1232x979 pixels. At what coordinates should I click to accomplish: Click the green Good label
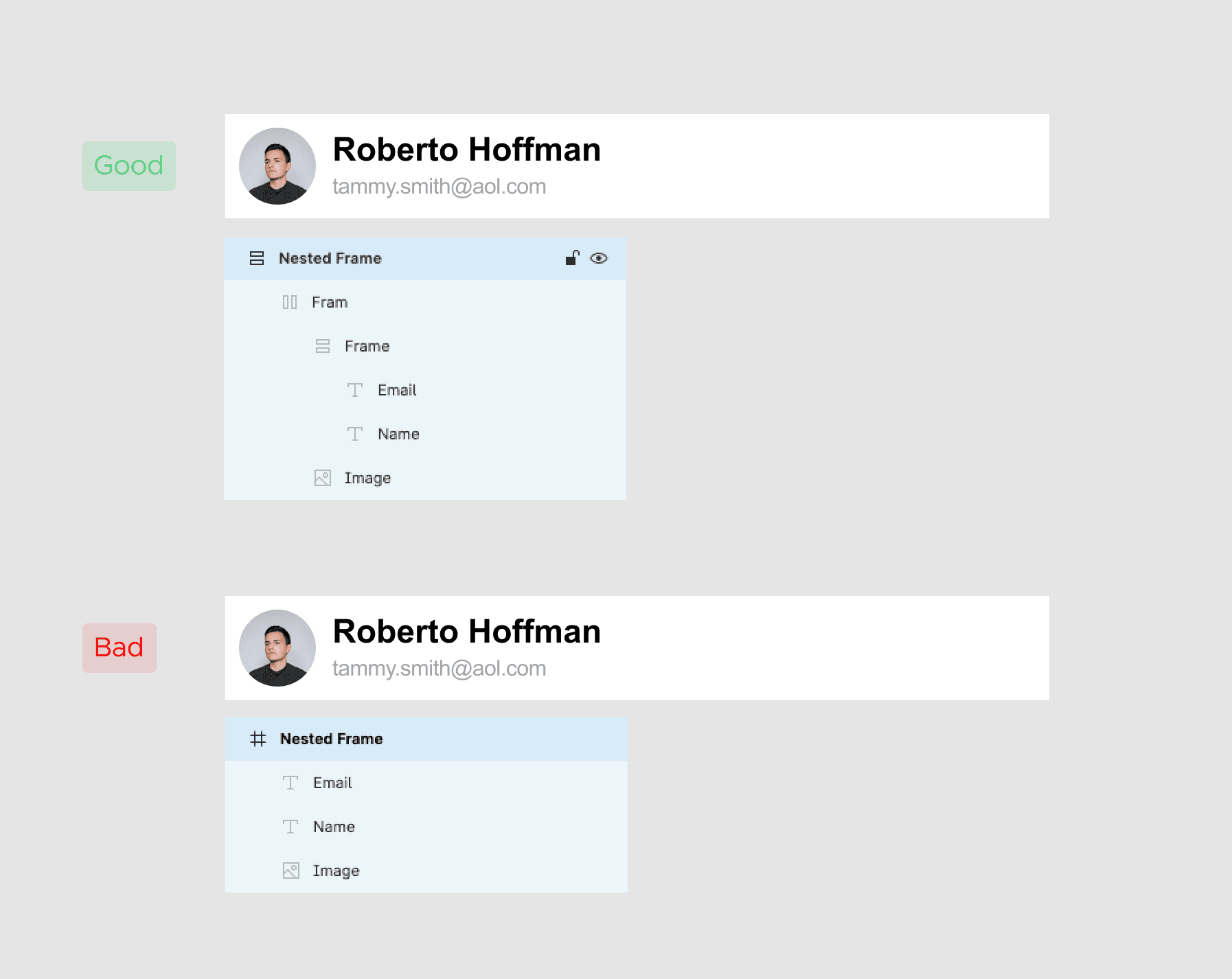(x=129, y=166)
